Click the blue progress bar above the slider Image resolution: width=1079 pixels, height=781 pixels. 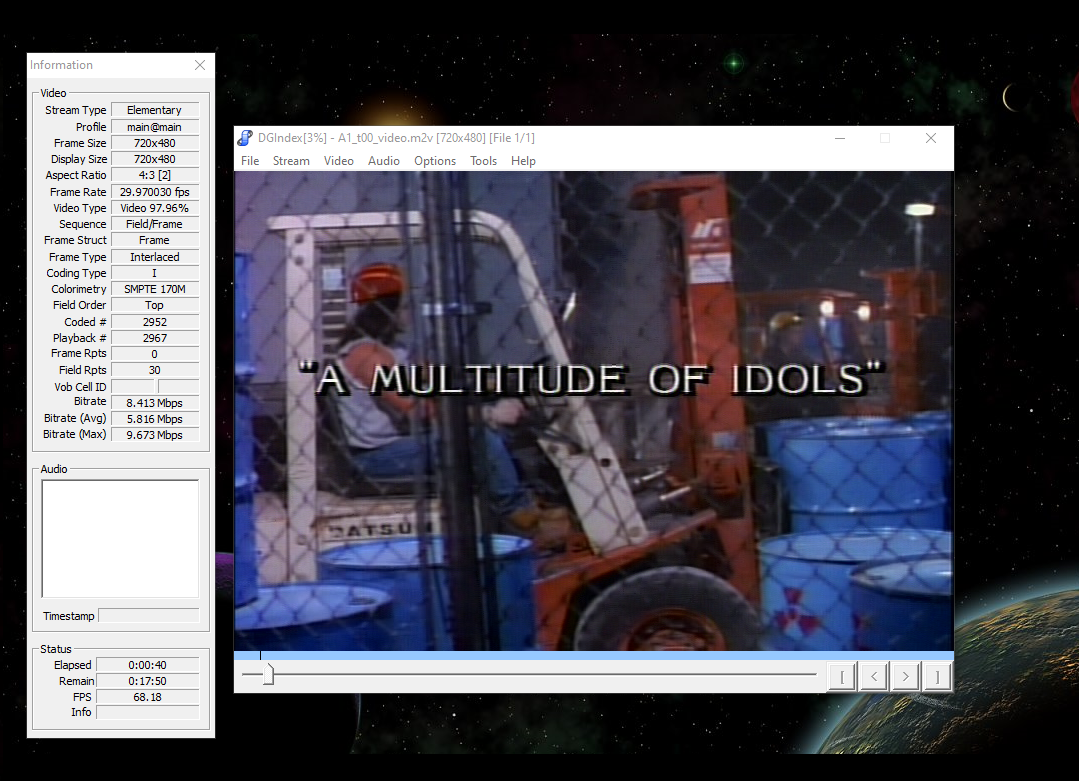point(594,655)
